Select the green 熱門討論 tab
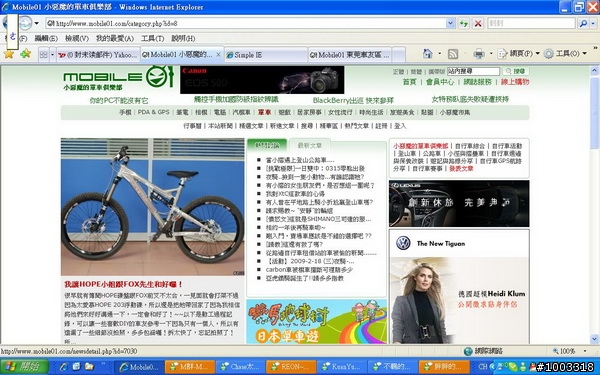 click(x=267, y=145)
